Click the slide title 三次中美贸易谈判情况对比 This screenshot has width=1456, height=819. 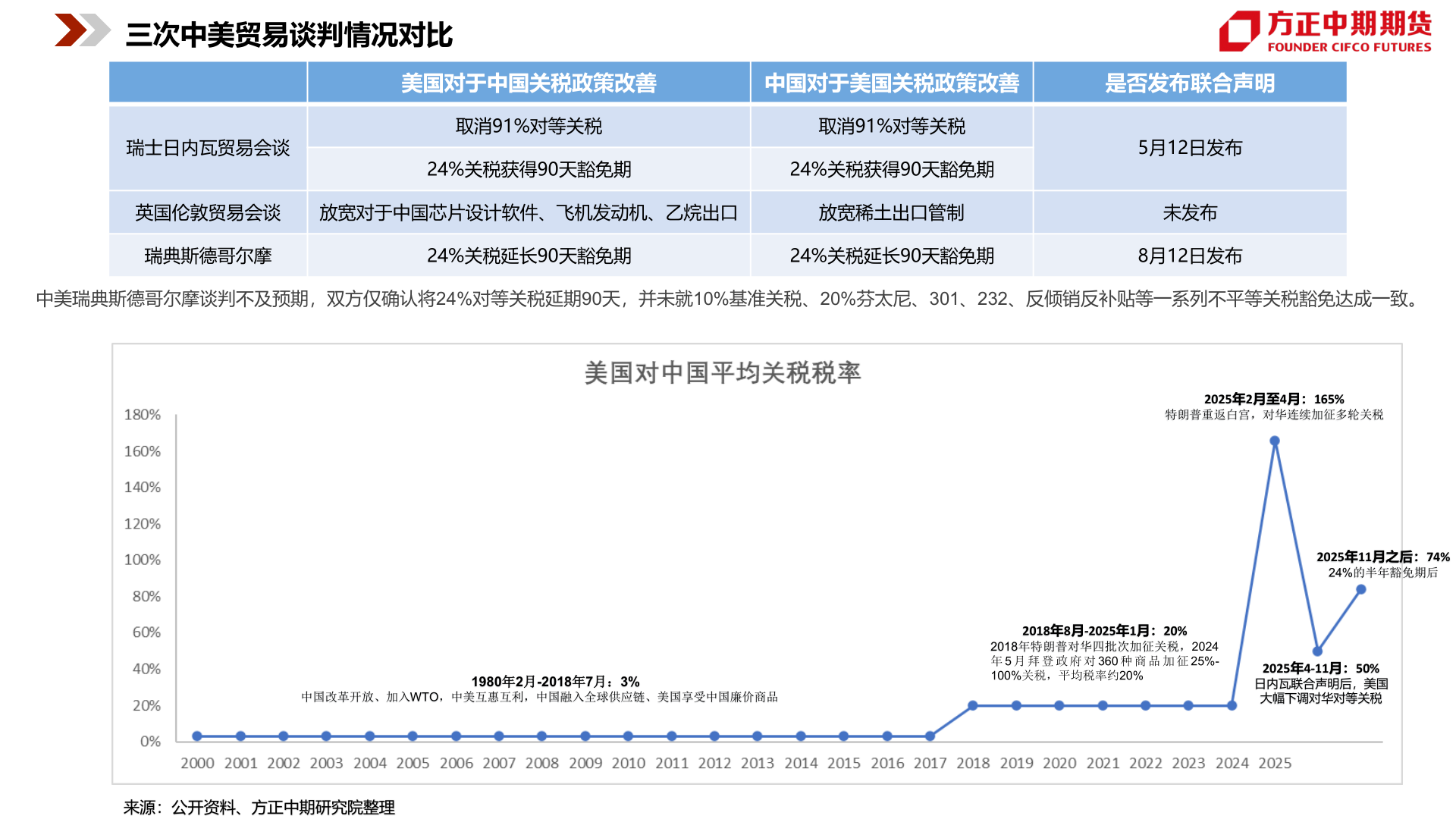(x=291, y=32)
